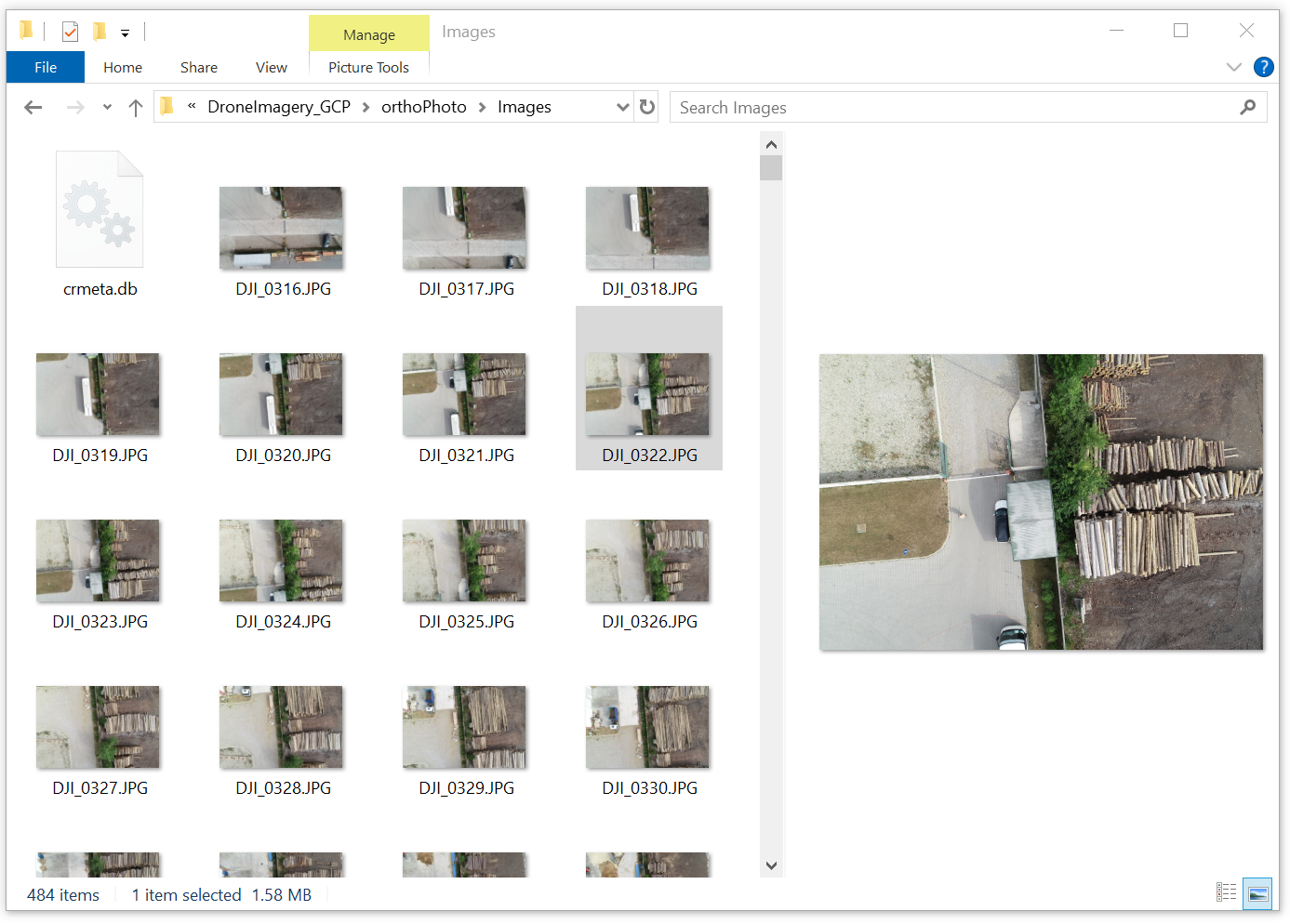Image resolution: width=1290 pixels, height=924 pixels.
Task: Open the View ribbon tab
Action: point(272,67)
